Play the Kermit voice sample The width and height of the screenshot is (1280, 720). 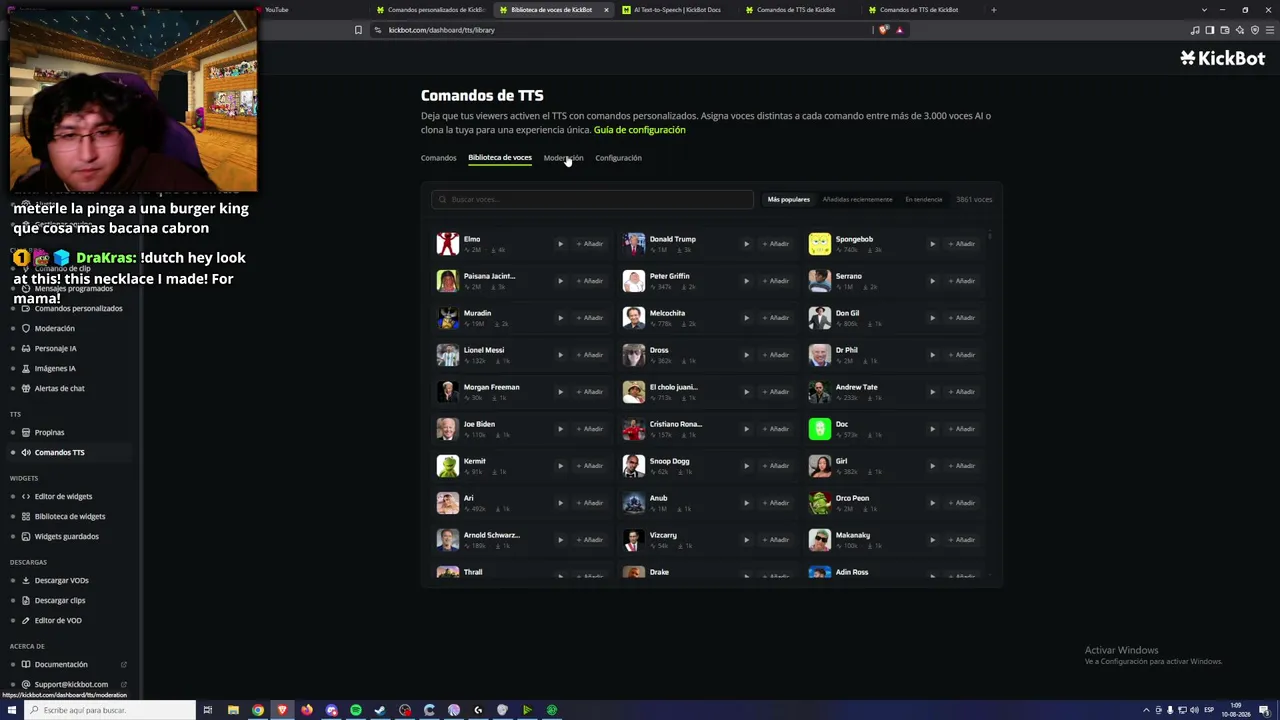click(x=560, y=466)
